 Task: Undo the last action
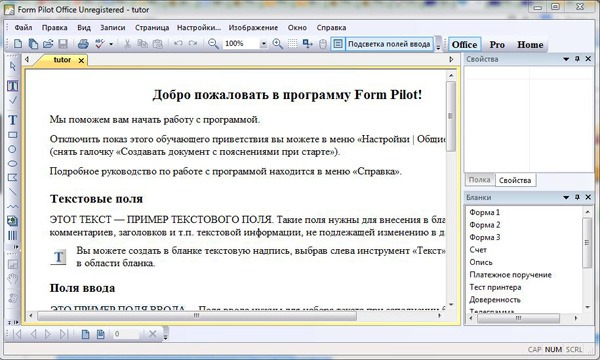click(x=178, y=44)
